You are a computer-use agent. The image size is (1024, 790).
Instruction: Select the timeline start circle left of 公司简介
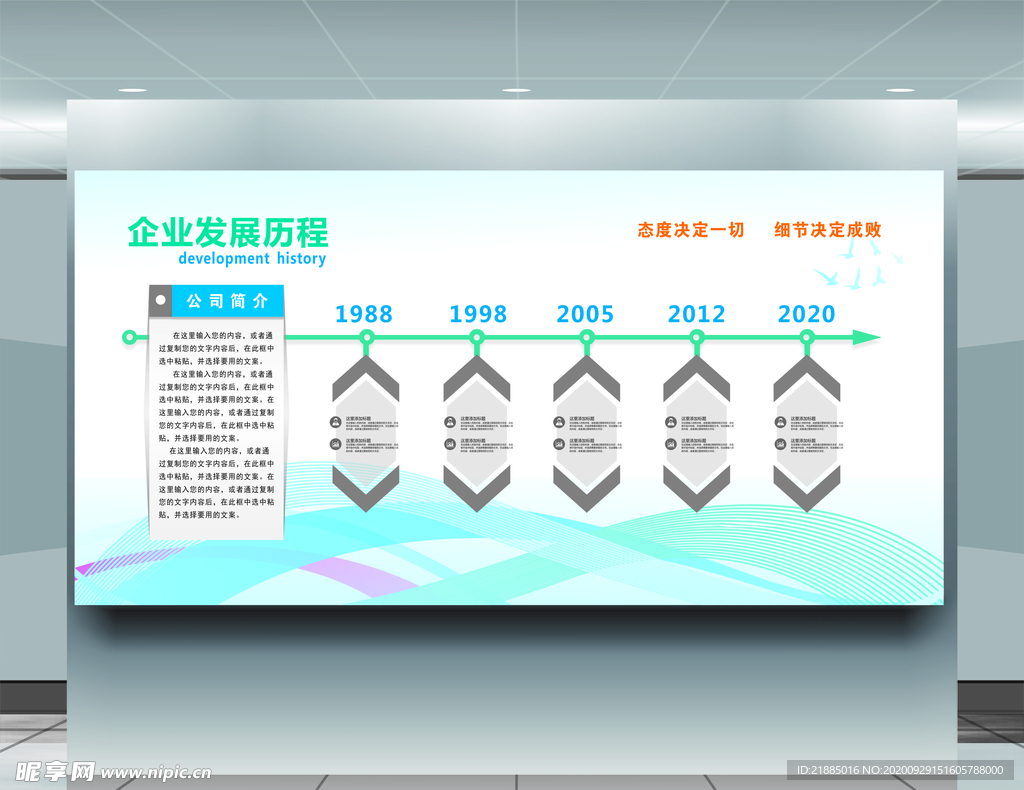[129, 337]
